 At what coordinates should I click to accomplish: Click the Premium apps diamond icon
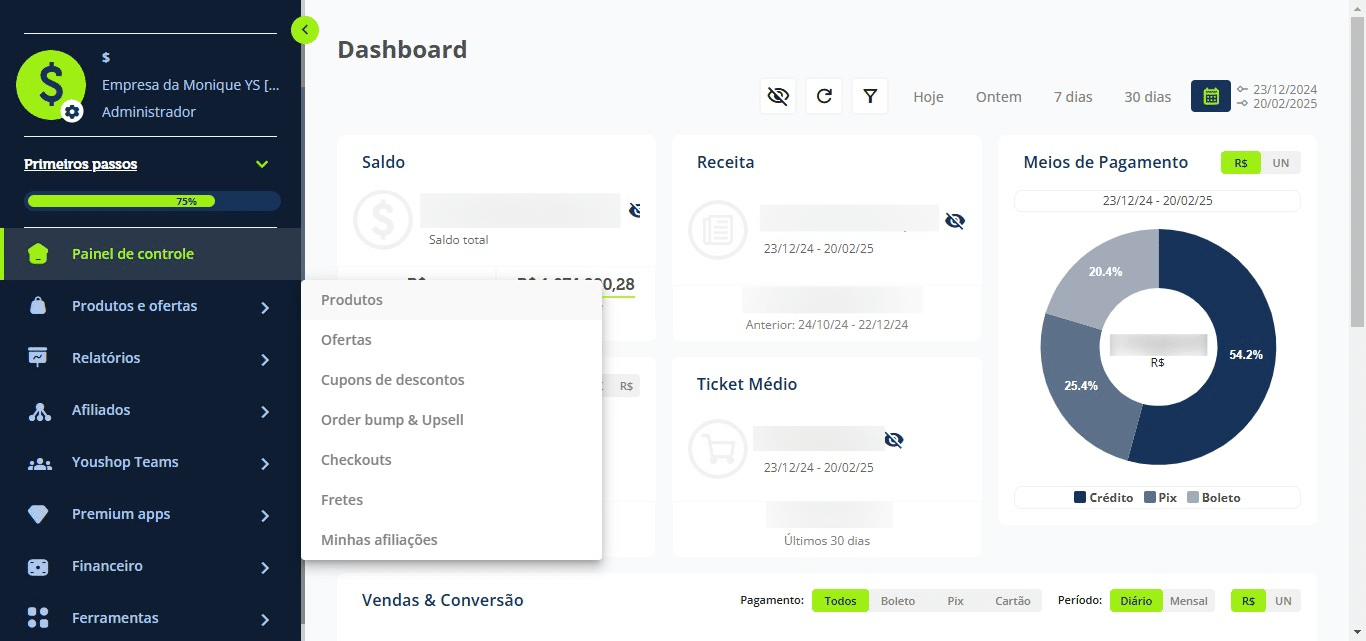pos(38,514)
